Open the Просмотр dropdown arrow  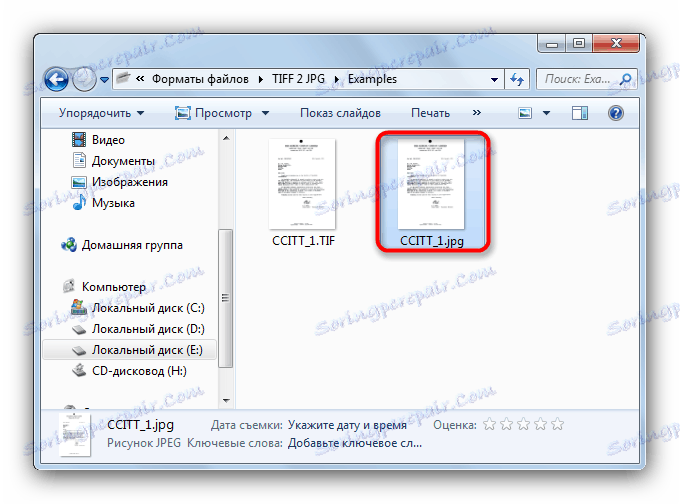click(265, 114)
